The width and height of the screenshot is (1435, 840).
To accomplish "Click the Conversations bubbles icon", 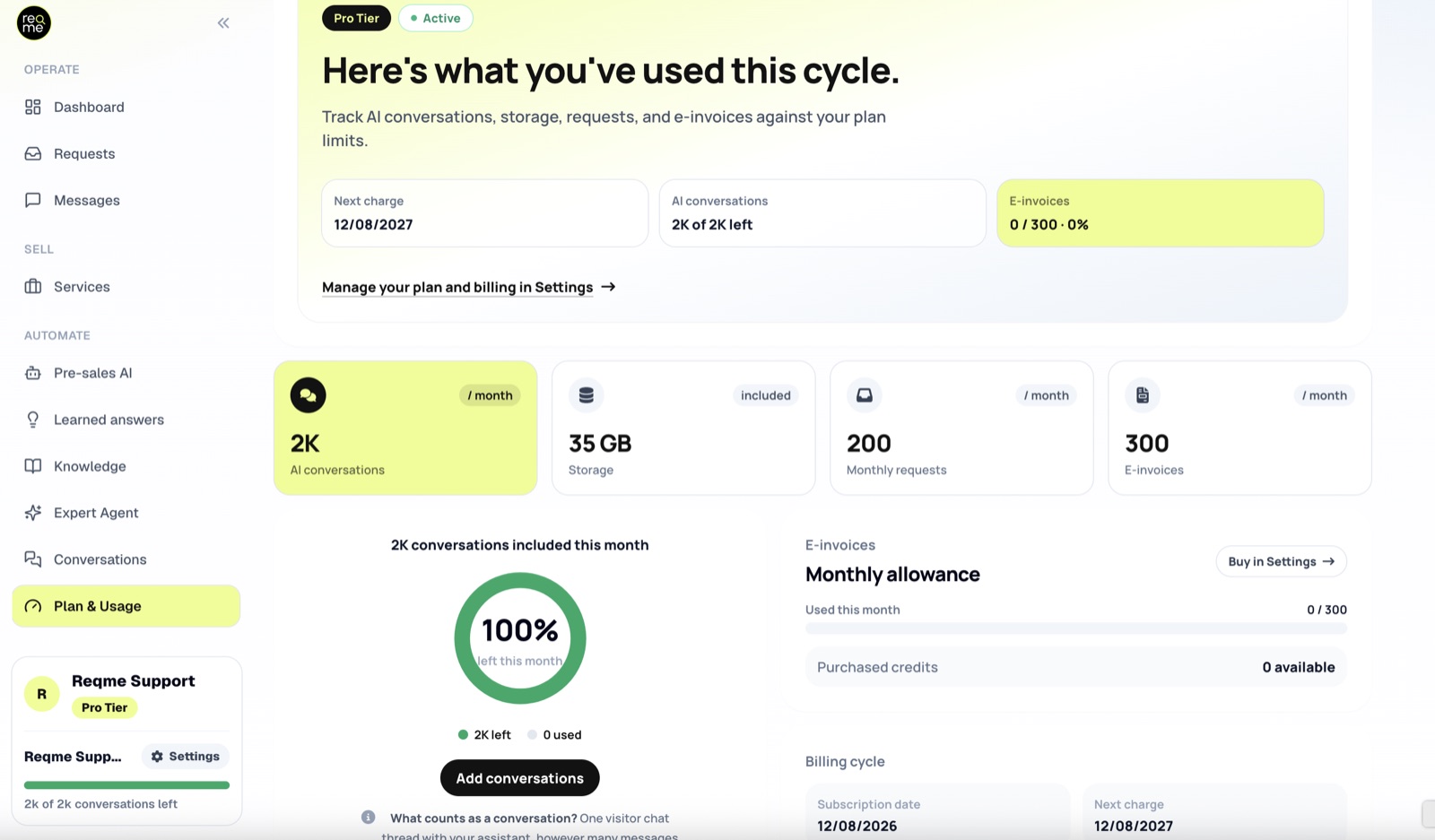I will coord(33,559).
